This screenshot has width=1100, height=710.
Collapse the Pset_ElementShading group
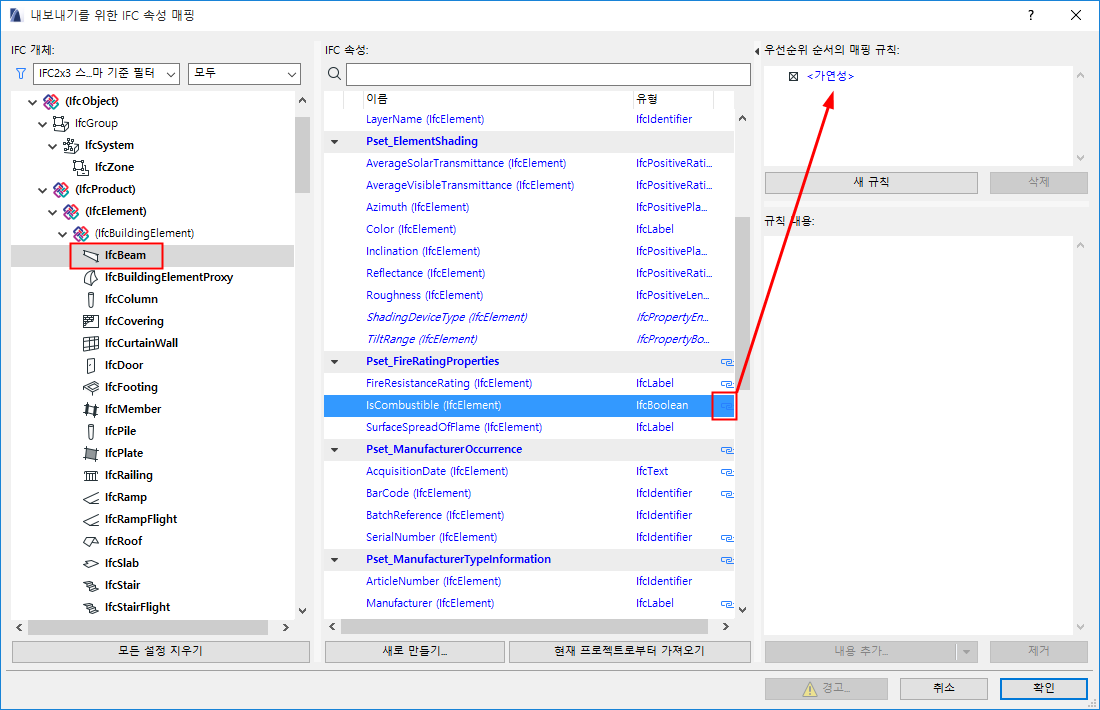click(335, 142)
